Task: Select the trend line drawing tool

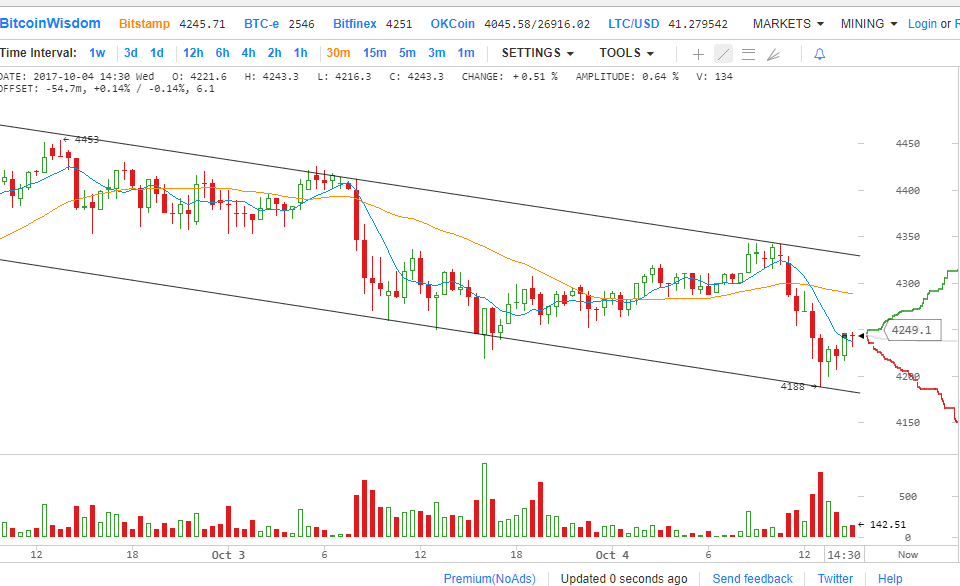Action: (x=722, y=54)
